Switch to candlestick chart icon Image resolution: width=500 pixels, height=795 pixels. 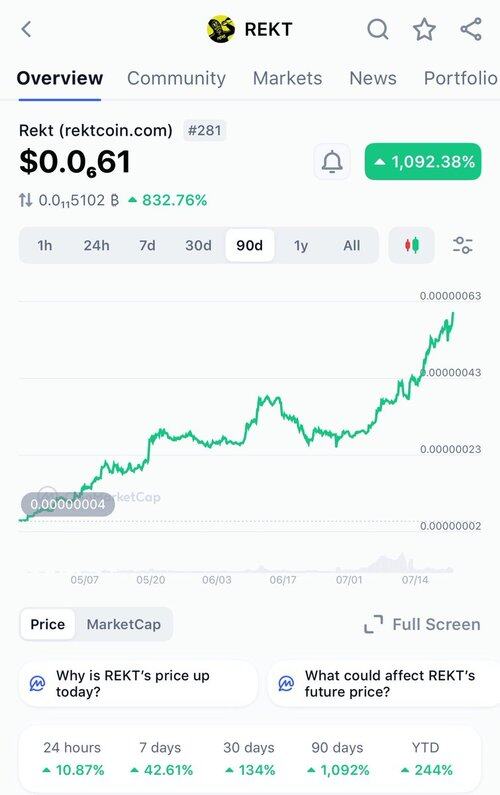click(412, 245)
